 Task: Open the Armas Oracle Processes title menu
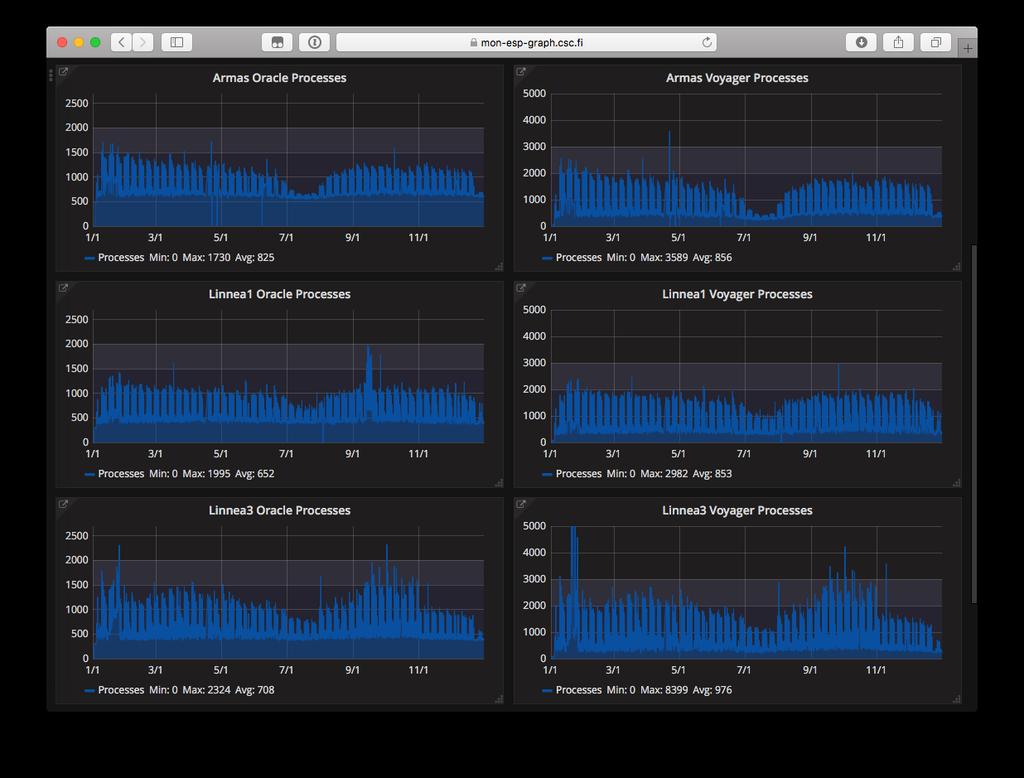coord(280,78)
